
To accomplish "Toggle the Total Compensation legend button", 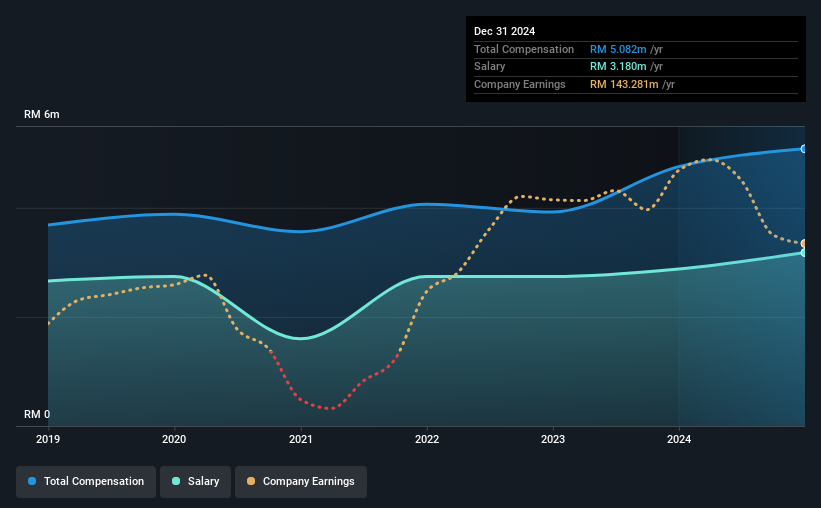I will click(86, 482).
